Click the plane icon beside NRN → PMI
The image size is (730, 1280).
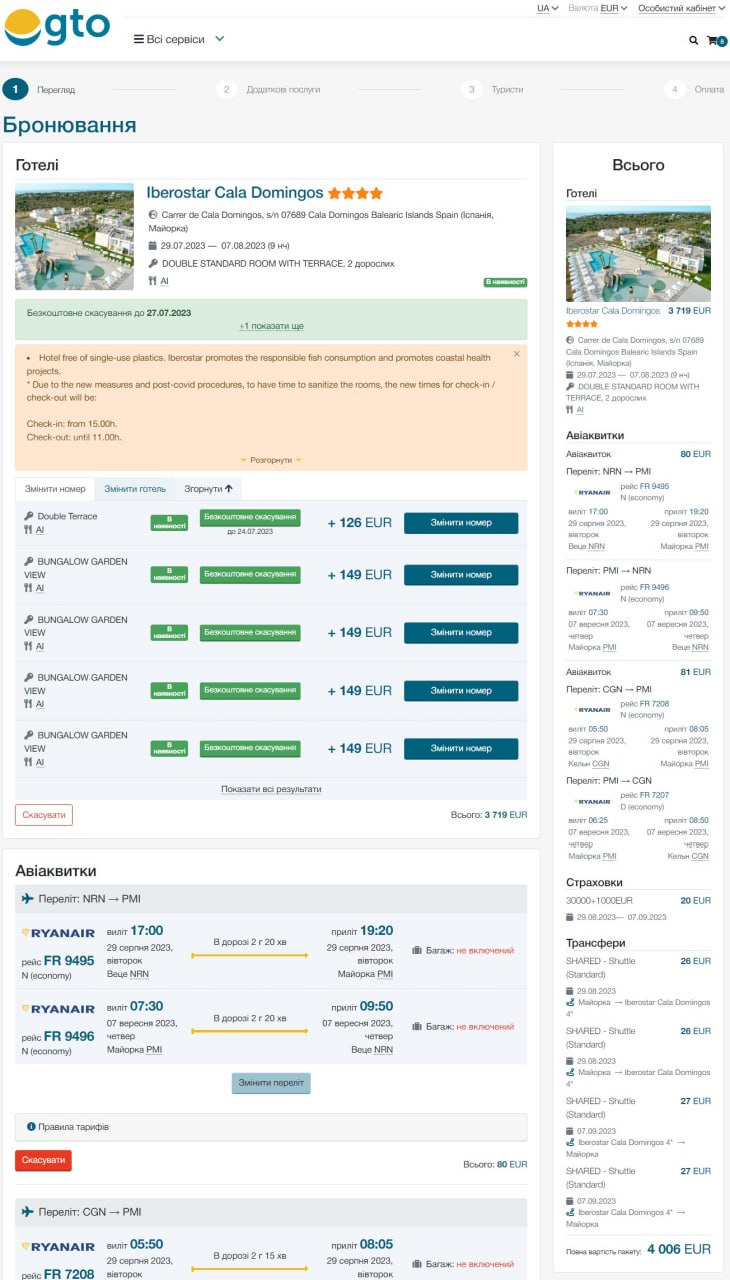click(28, 899)
